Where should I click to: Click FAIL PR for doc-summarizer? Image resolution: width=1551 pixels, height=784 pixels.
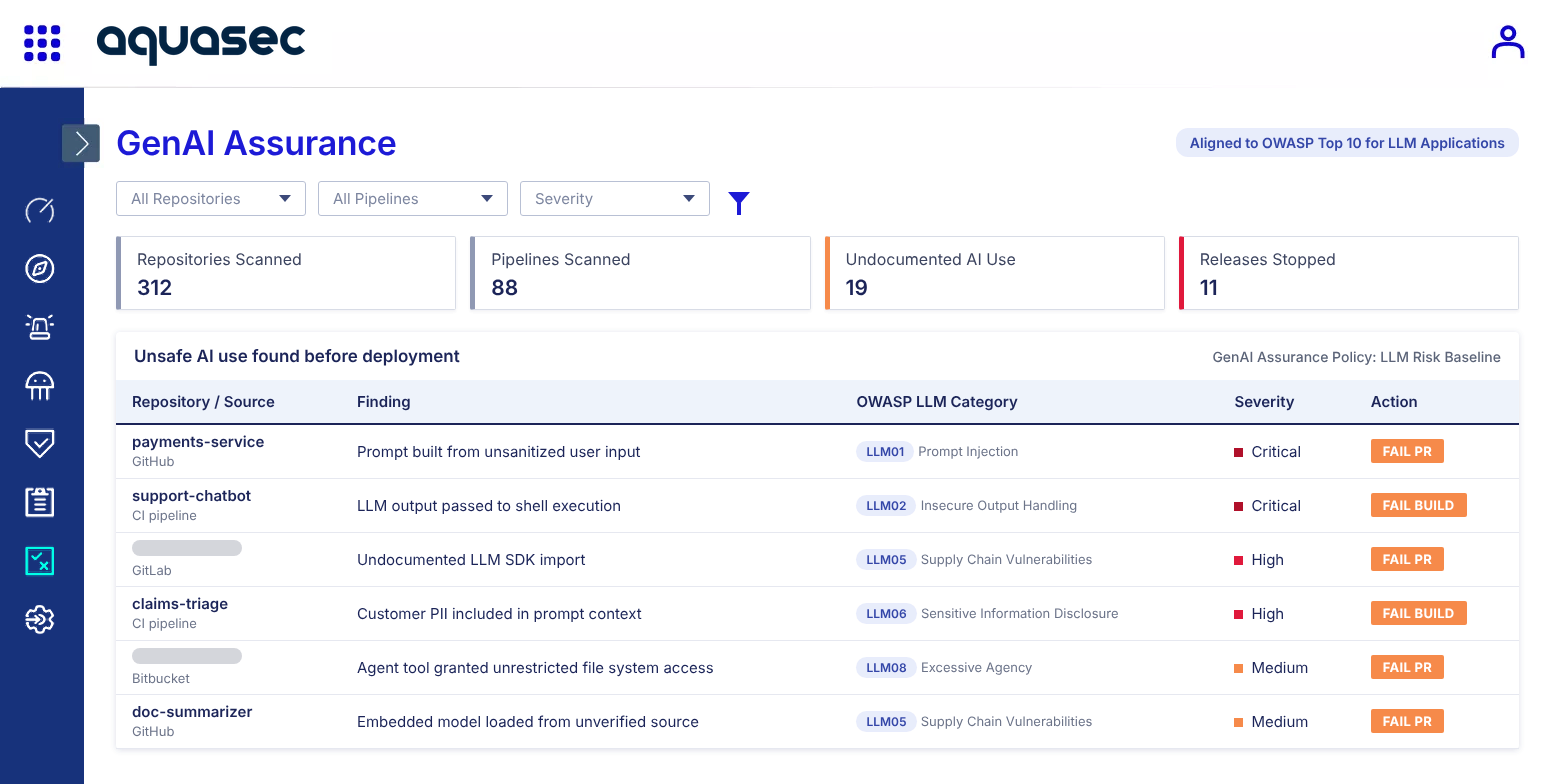[x=1407, y=721]
